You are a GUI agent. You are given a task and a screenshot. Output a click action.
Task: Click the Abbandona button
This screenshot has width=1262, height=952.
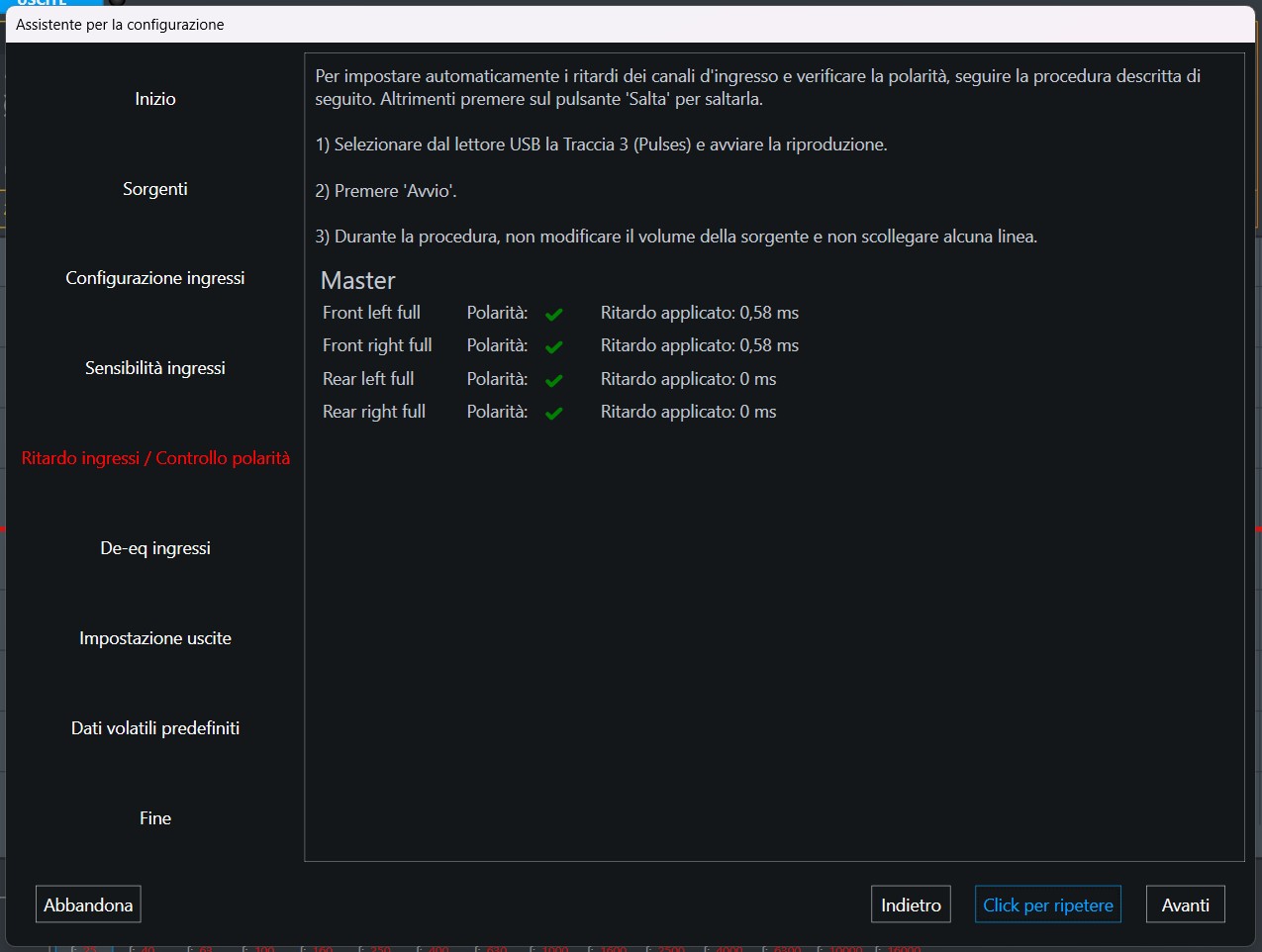click(88, 904)
